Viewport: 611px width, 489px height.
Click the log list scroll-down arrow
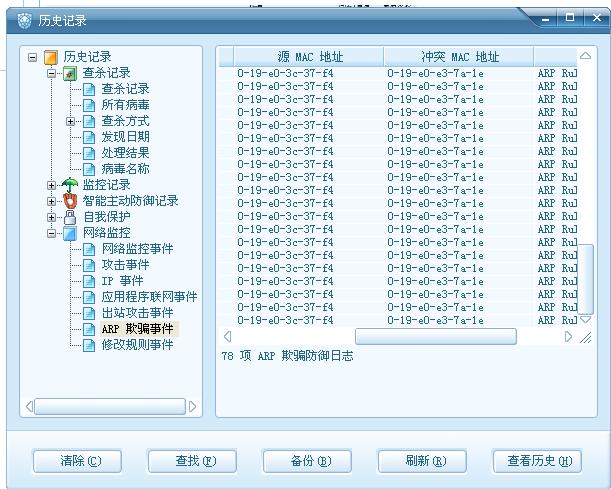[585, 320]
